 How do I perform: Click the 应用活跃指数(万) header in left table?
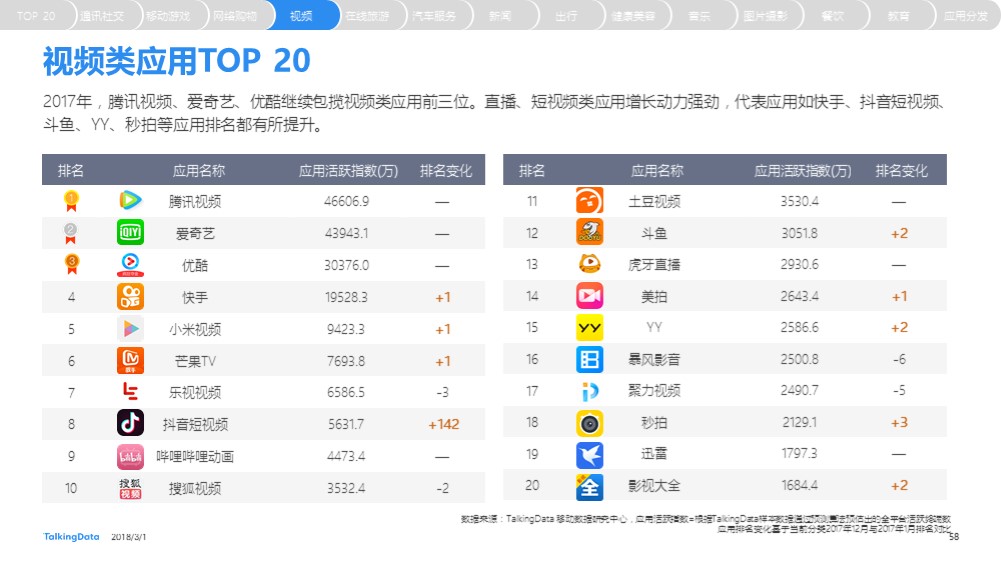coord(349,170)
